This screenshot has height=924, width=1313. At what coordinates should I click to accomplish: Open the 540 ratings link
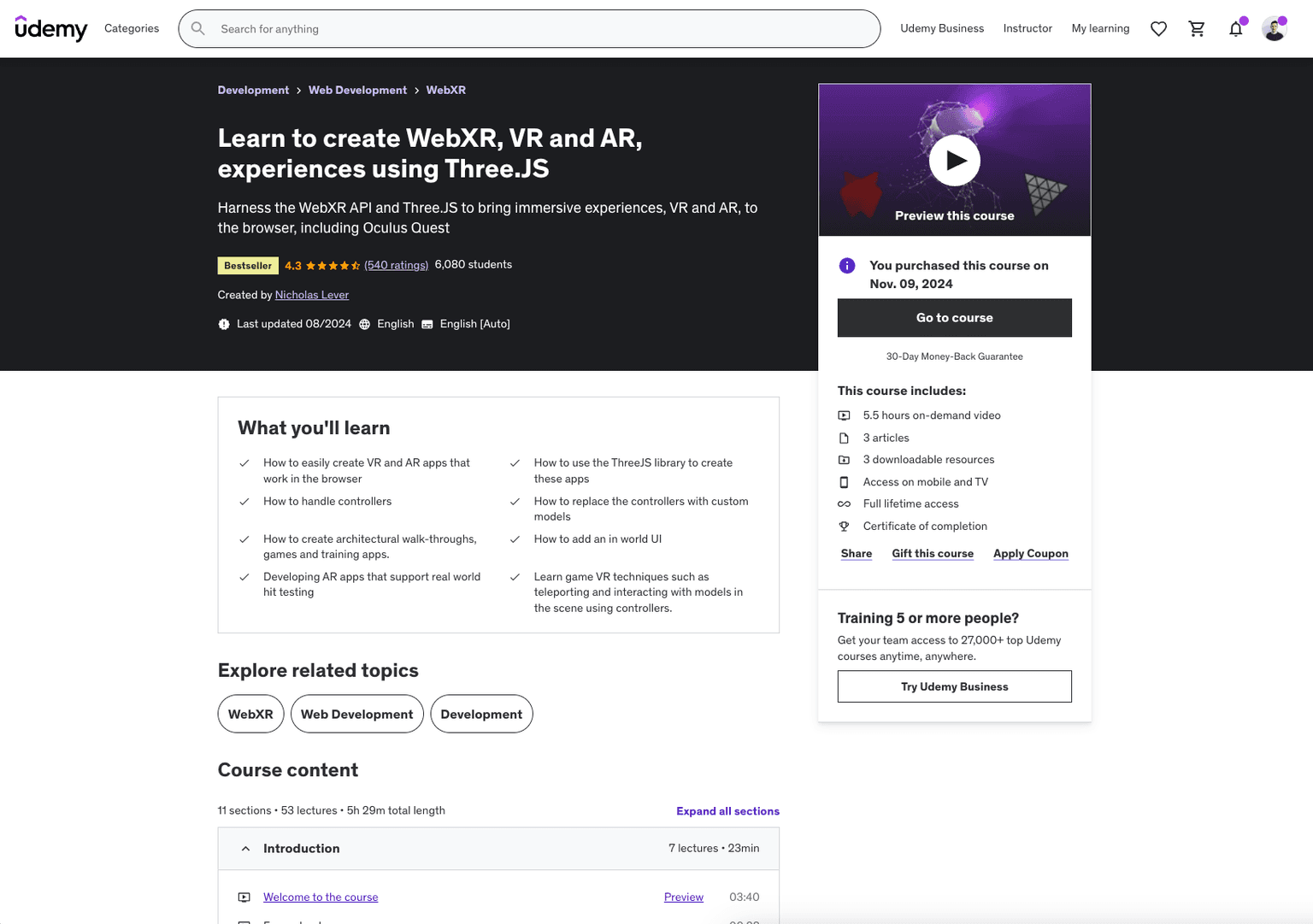(x=396, y=265)
